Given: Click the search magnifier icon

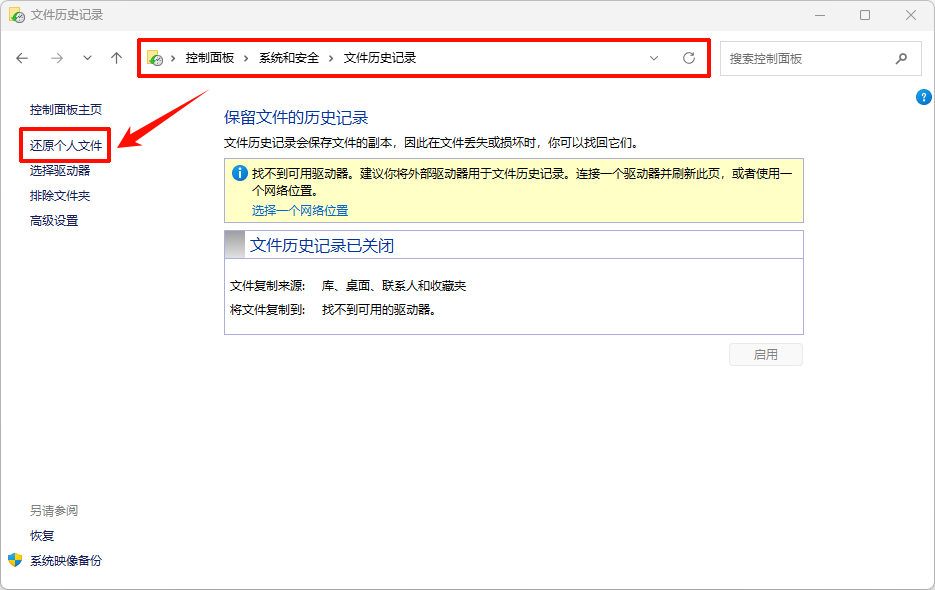Looking at the screenshot, I should (x=901, y=58).
